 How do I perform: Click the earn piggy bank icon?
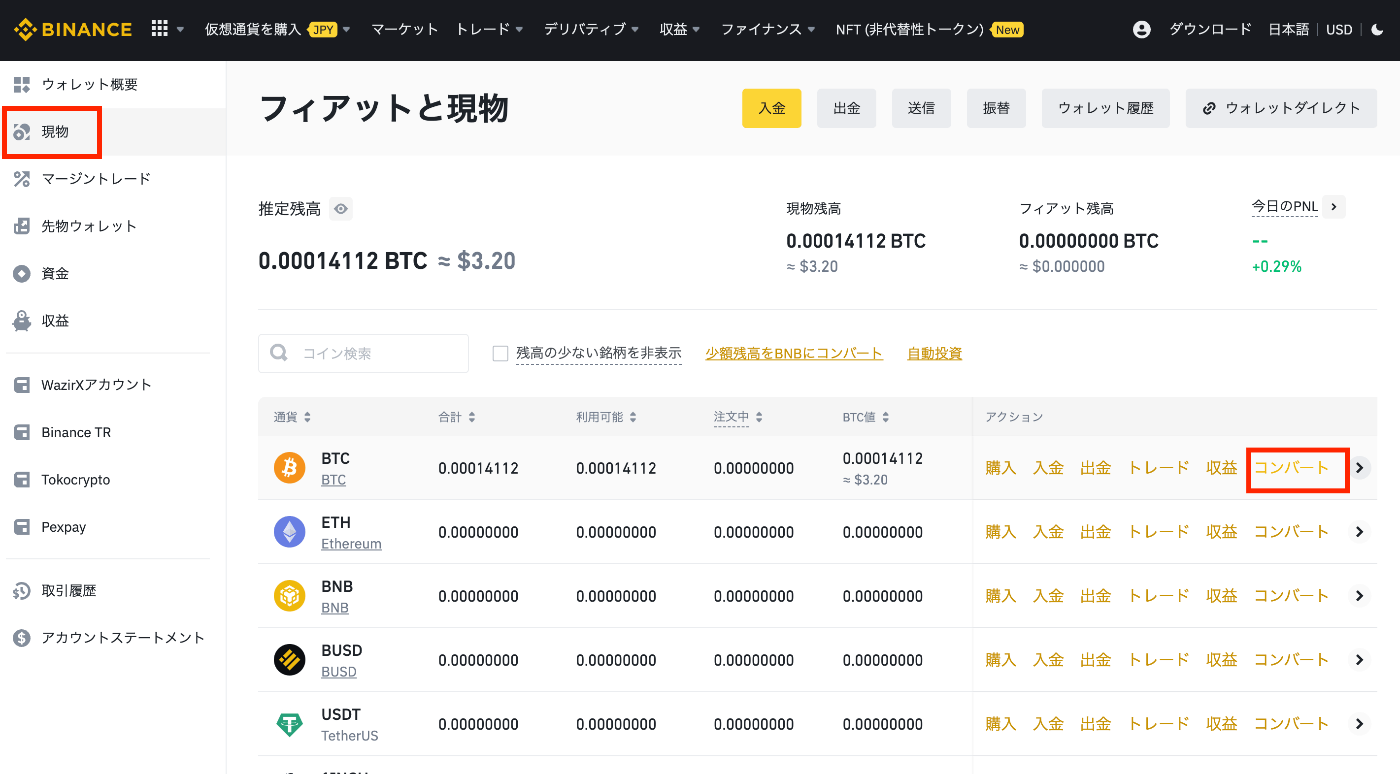[x=22, y=321]
